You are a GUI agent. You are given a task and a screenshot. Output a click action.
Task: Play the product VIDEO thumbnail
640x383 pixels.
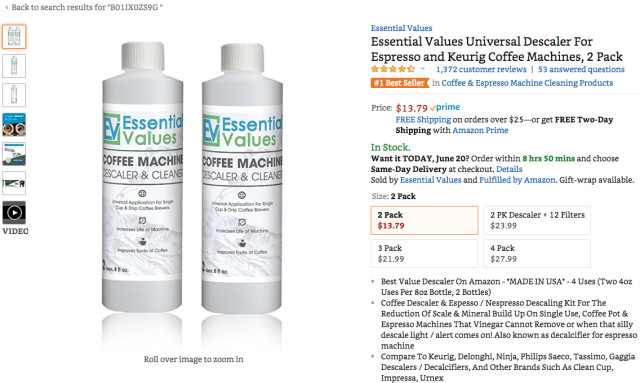(14, 212)
